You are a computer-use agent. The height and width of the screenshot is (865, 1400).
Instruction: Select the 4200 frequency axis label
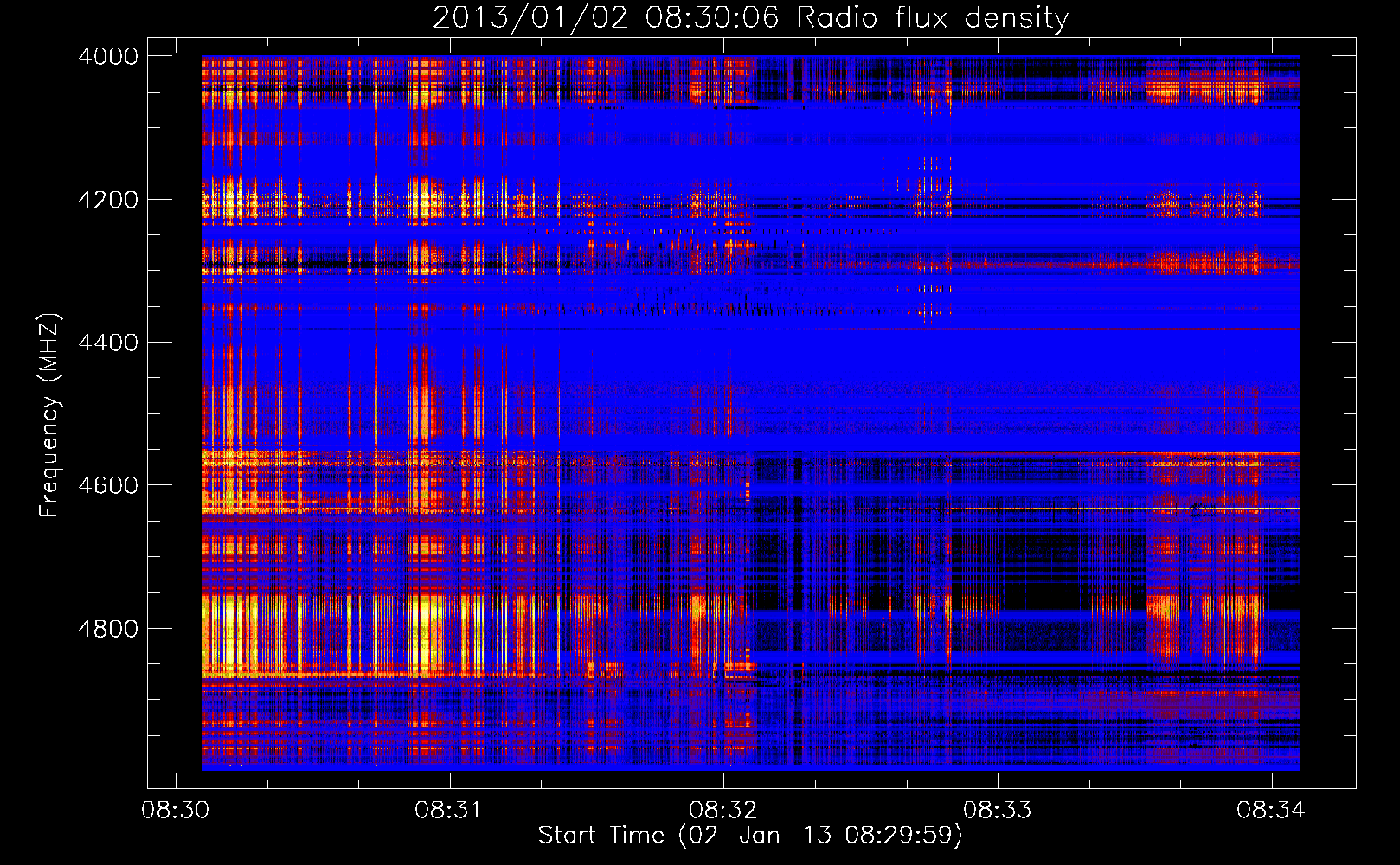coord(108,200)
